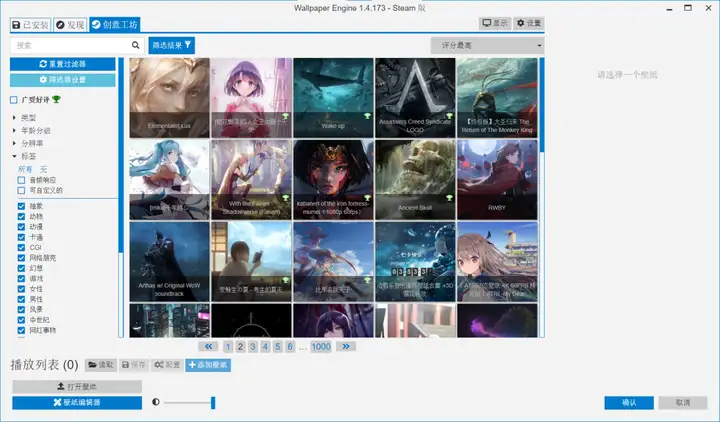The height and width of the screenshot is (422, 720).
Task: Deselect all tags with 无 link
Action: [43, 169]
